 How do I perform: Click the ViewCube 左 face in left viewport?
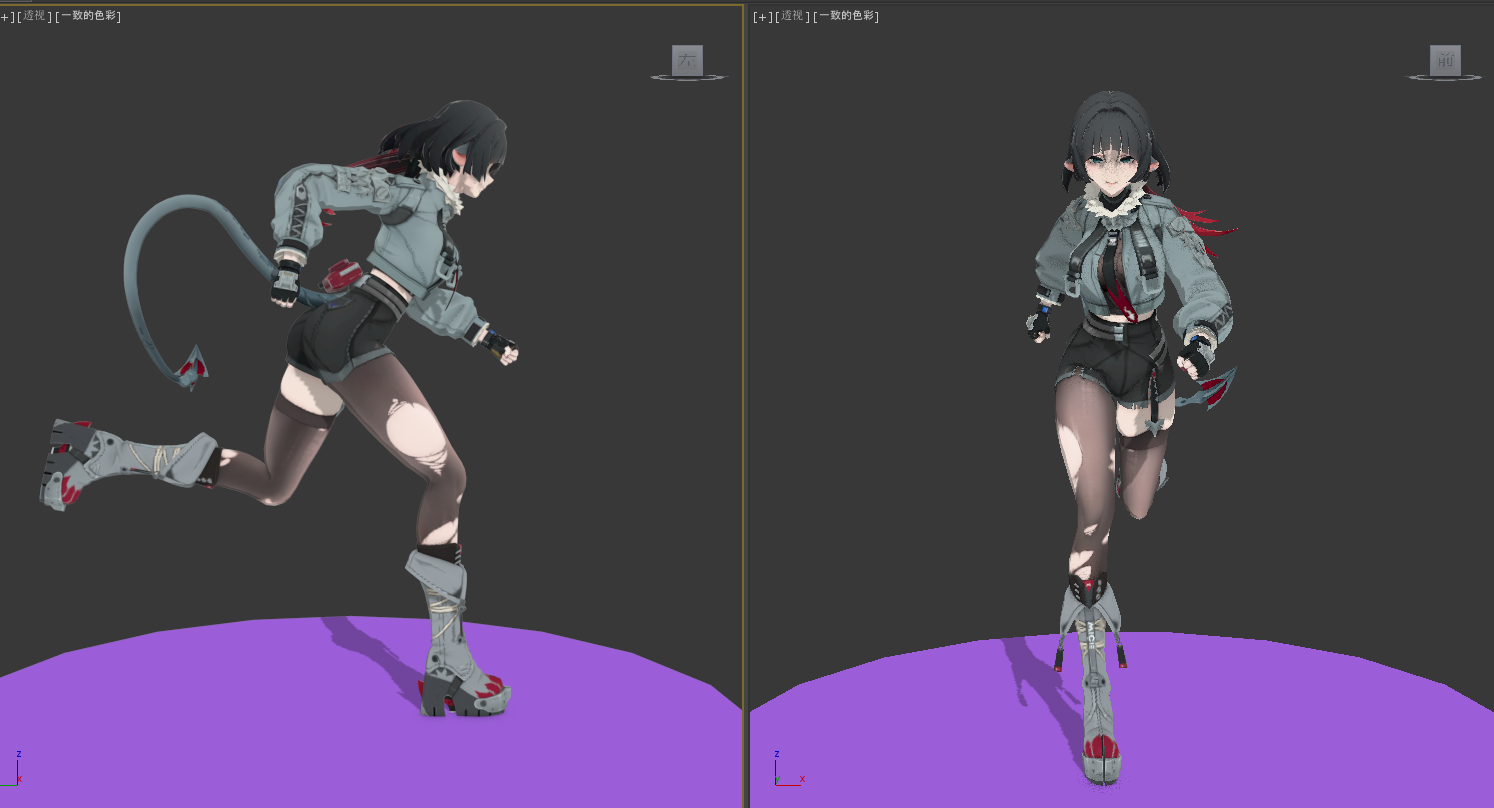[687, 60]
